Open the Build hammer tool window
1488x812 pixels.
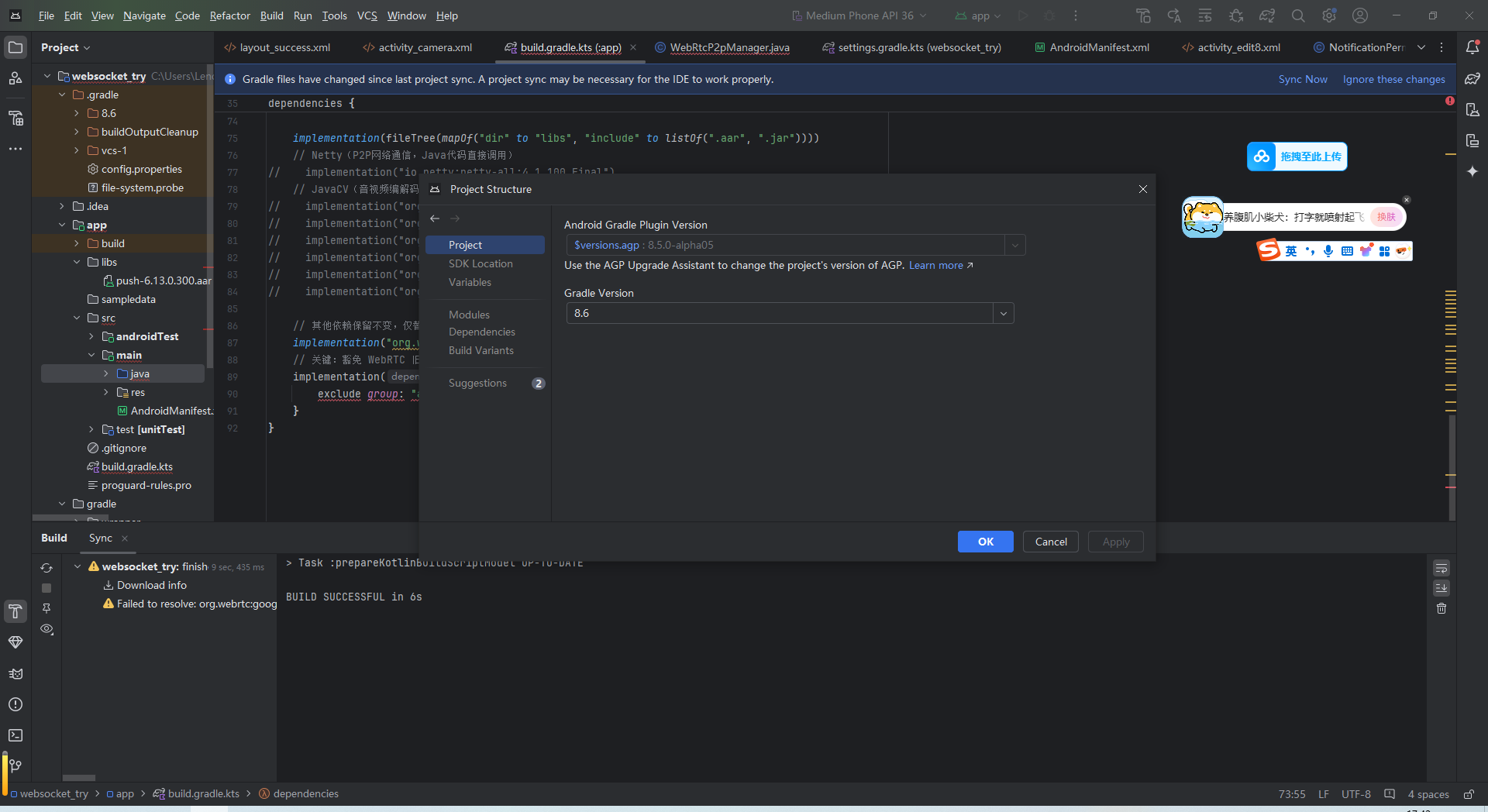(x=15, y=611)
